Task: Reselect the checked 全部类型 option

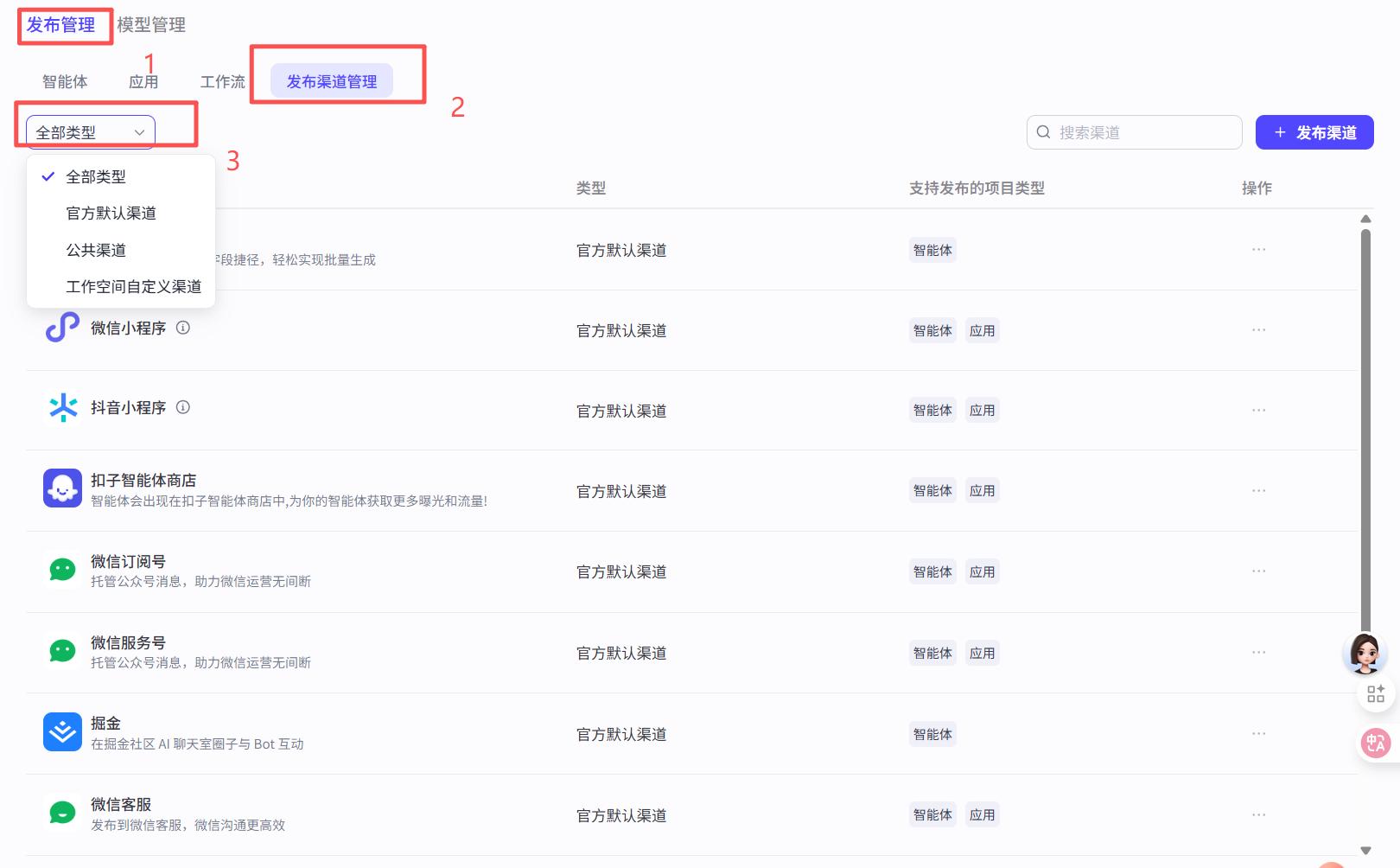Action: pyautogui.click(x=96, y=176)
